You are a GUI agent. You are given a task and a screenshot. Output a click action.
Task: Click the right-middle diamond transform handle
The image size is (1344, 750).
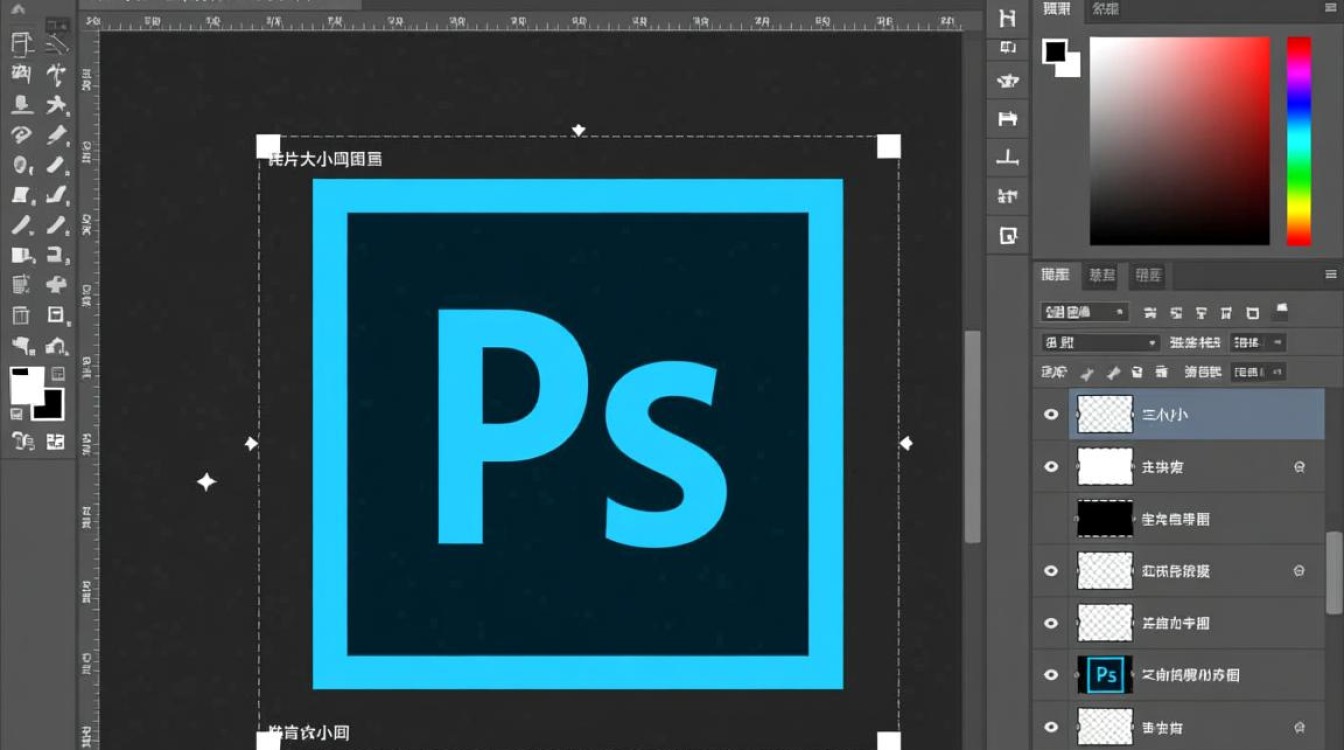[906, 443]
